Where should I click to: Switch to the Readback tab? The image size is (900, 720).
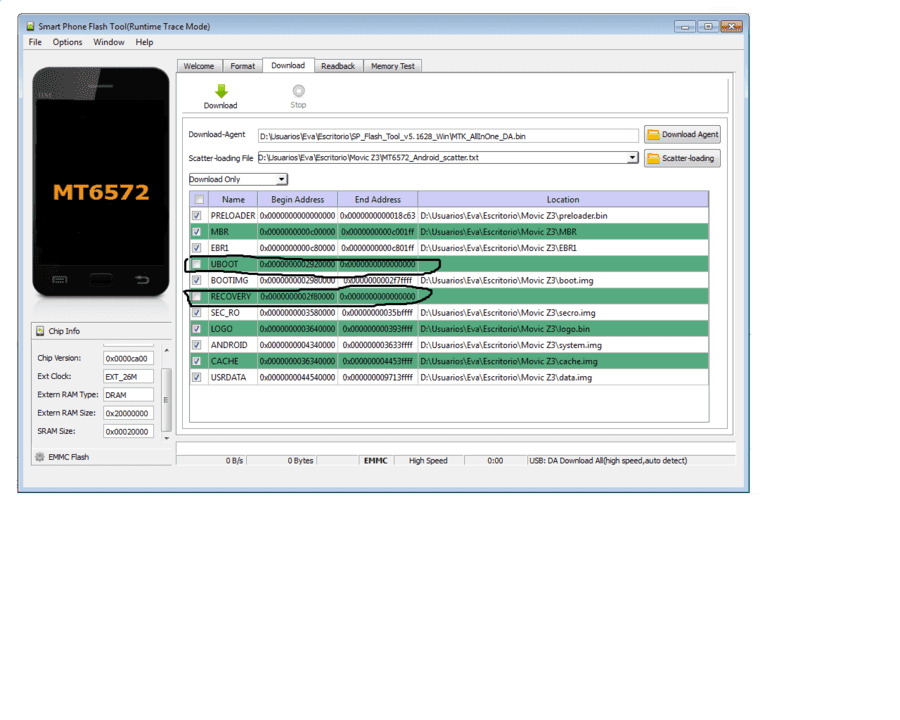[338, 66]
